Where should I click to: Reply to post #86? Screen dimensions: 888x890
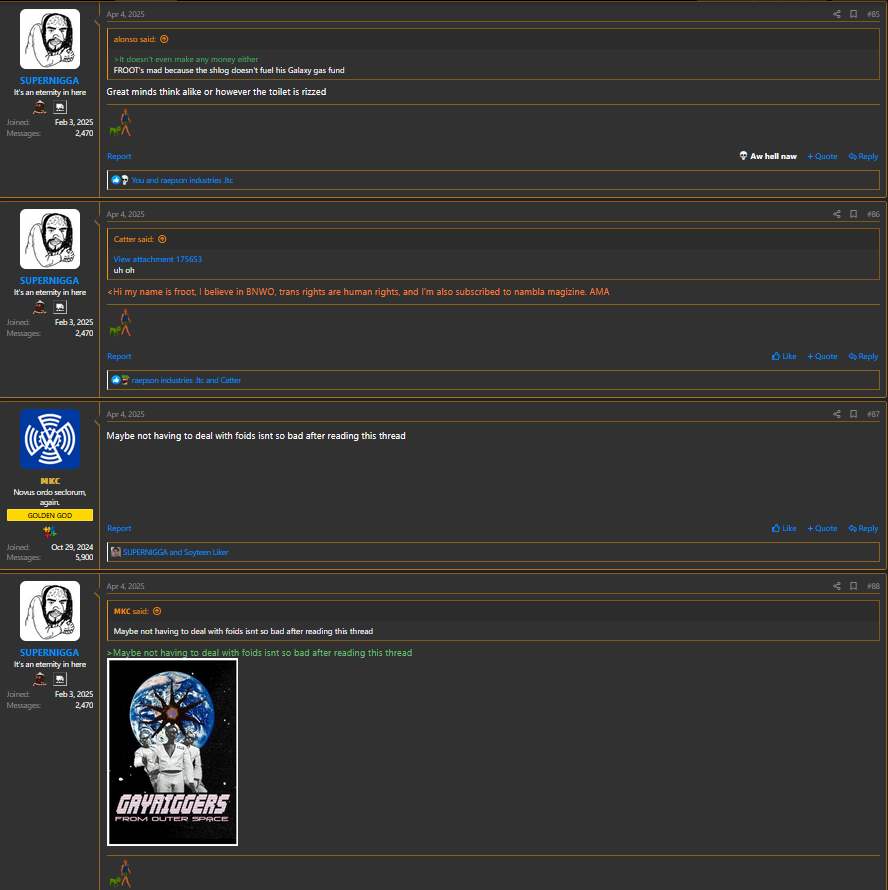pos(864,356)
